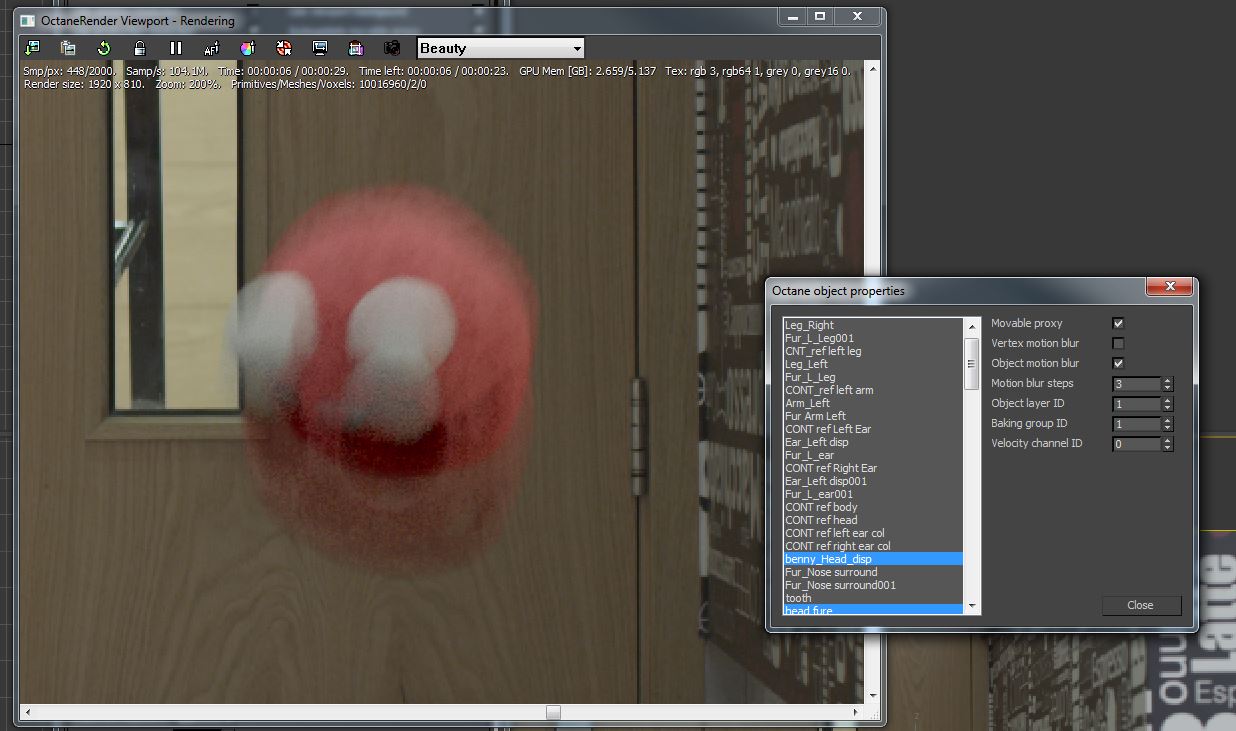
Task: Click the copy-to-clipboard icon in viewport toolbar
Action: click(68, 48)
